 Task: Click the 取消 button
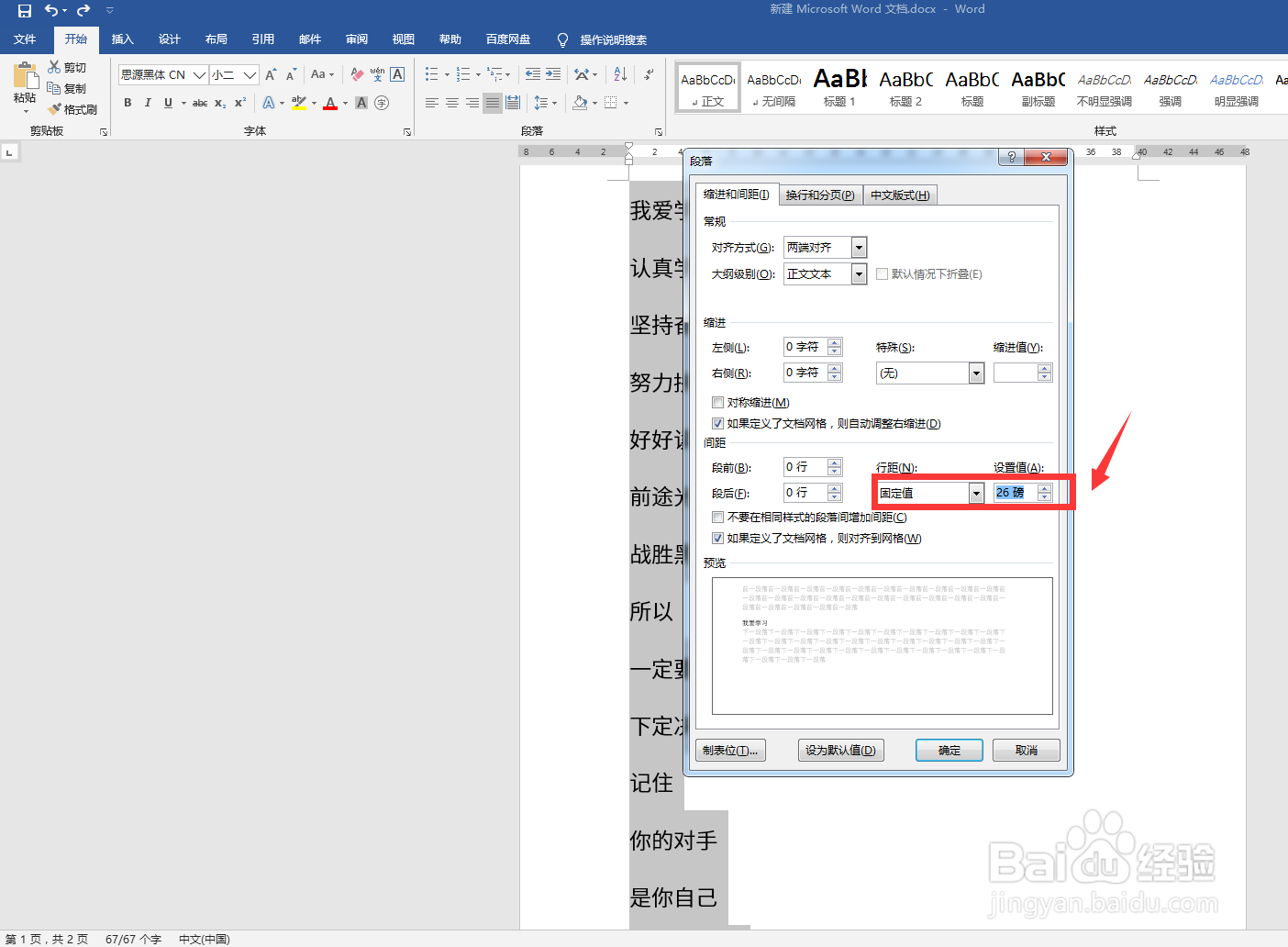pyautogui.click(x=1027, y=750)
